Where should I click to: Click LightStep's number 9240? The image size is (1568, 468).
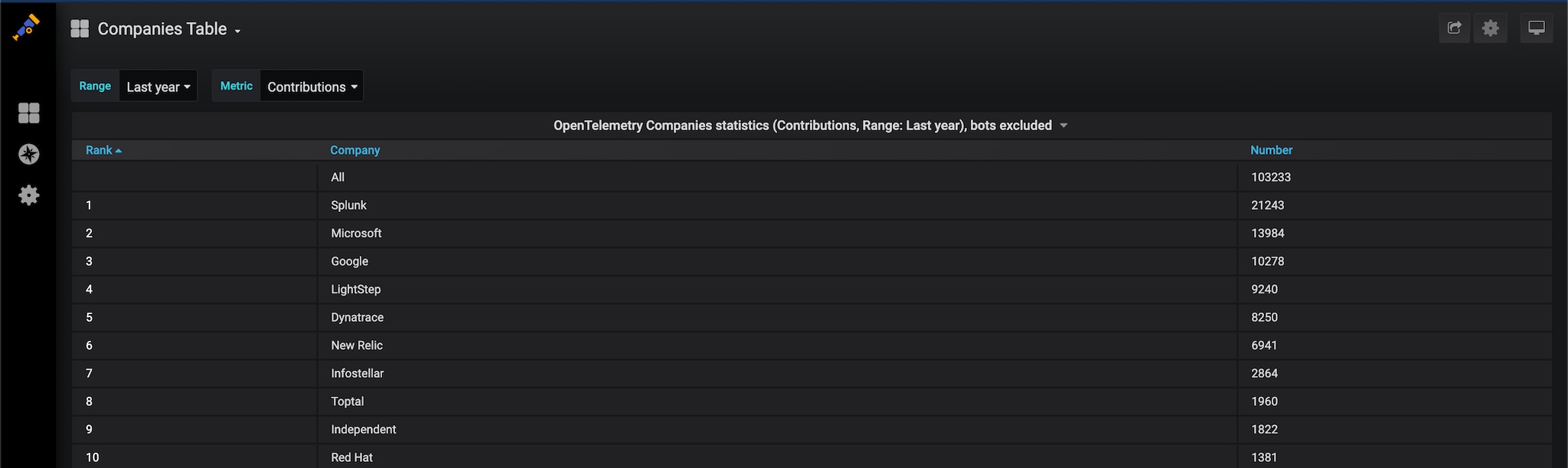(x=1265, y=289)
